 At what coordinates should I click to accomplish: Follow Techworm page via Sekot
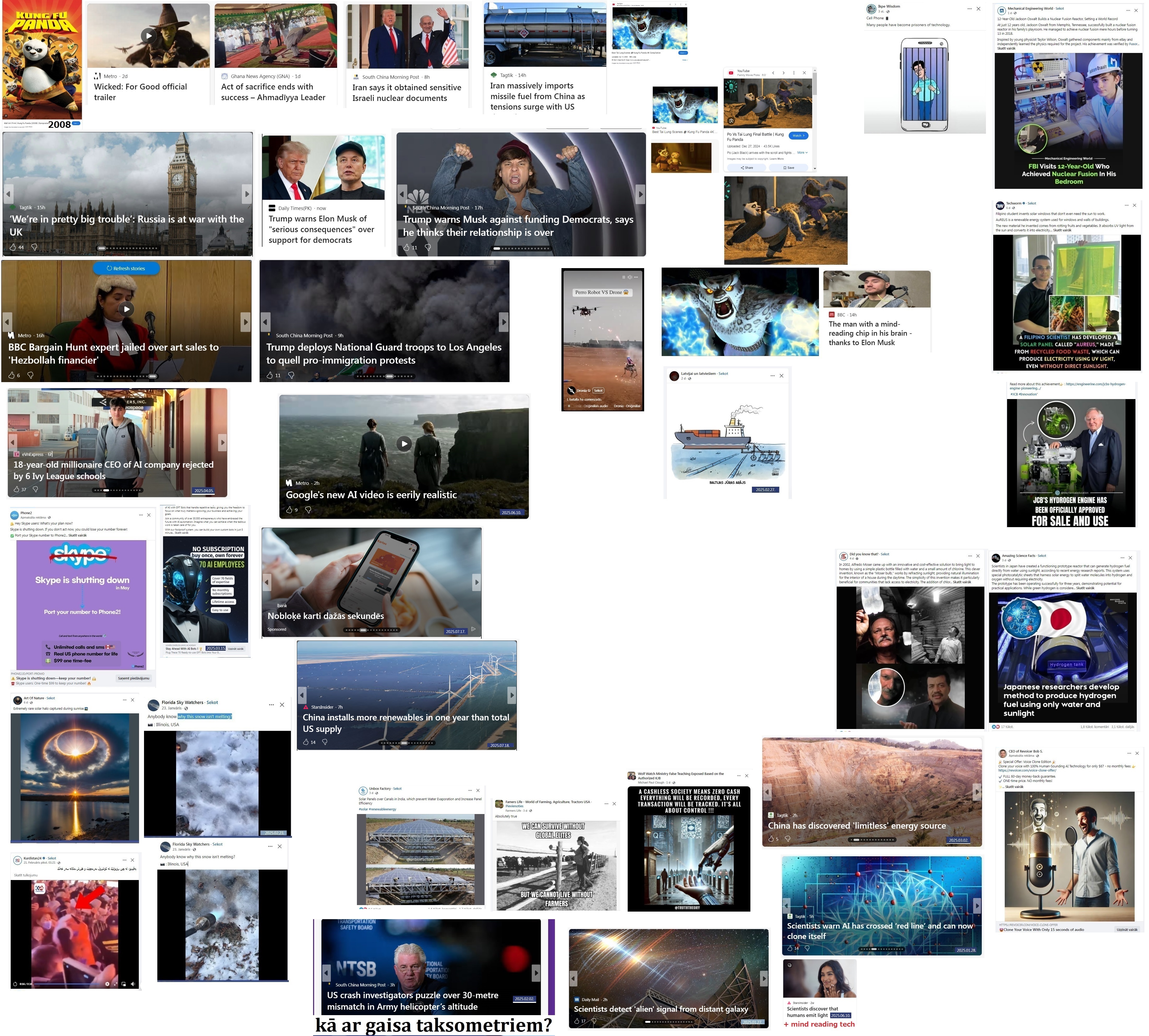point(1032,203)
